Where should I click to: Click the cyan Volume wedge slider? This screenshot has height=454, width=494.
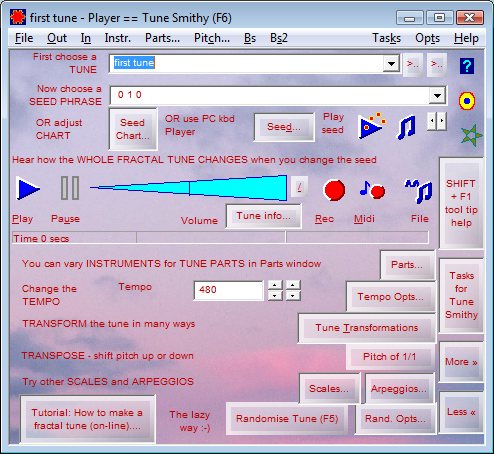click(x=189, y=188)
